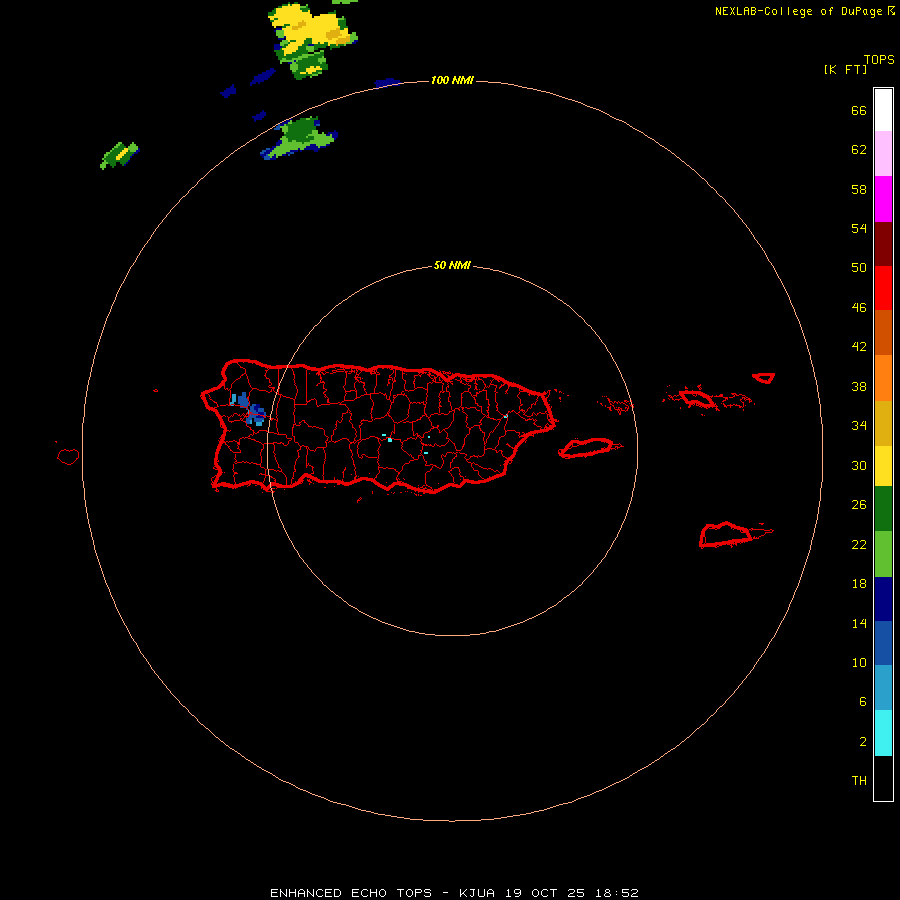
Task: Click the legend value 50
Action: pos(859,268)
